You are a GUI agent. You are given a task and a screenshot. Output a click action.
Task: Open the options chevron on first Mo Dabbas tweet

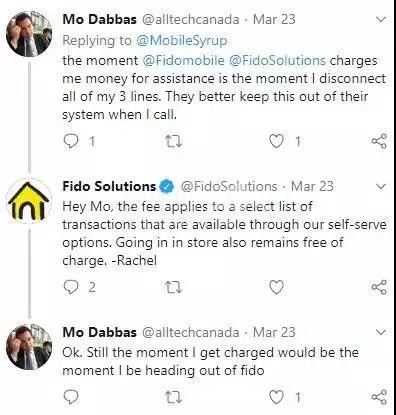[381, 20]
